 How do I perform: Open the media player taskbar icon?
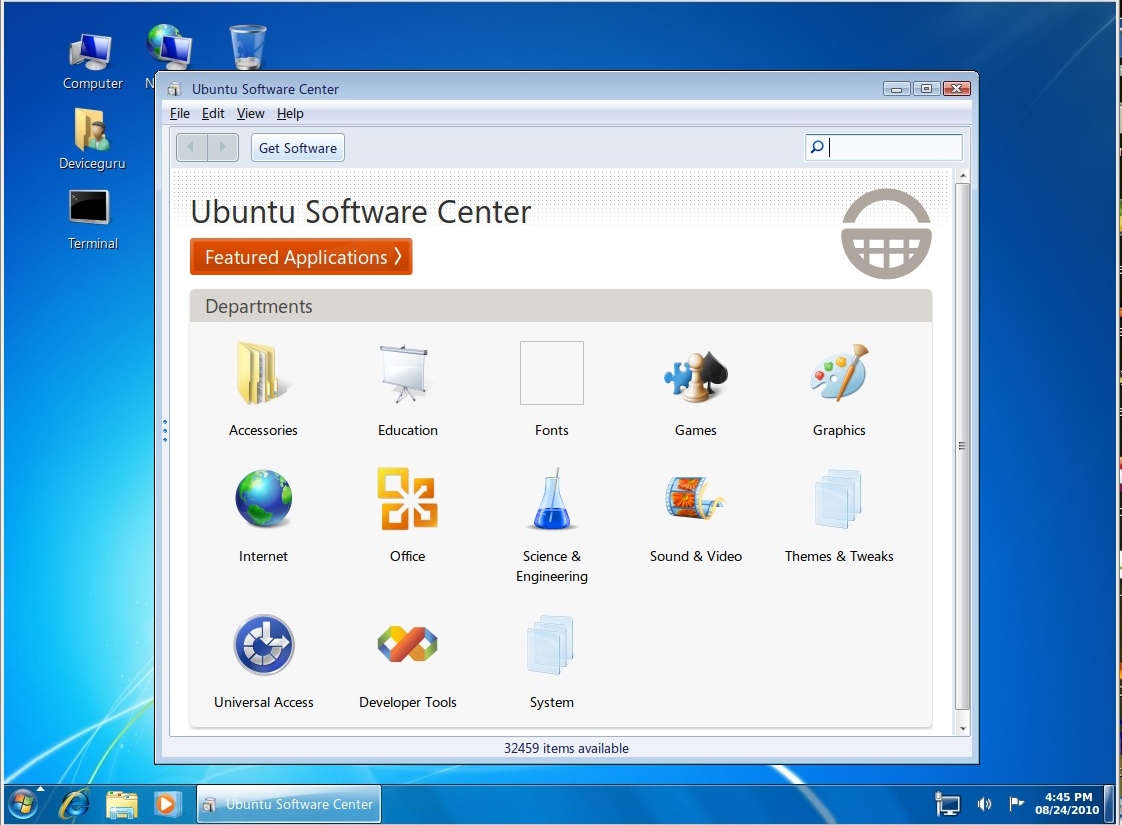(x=166, y=804)
